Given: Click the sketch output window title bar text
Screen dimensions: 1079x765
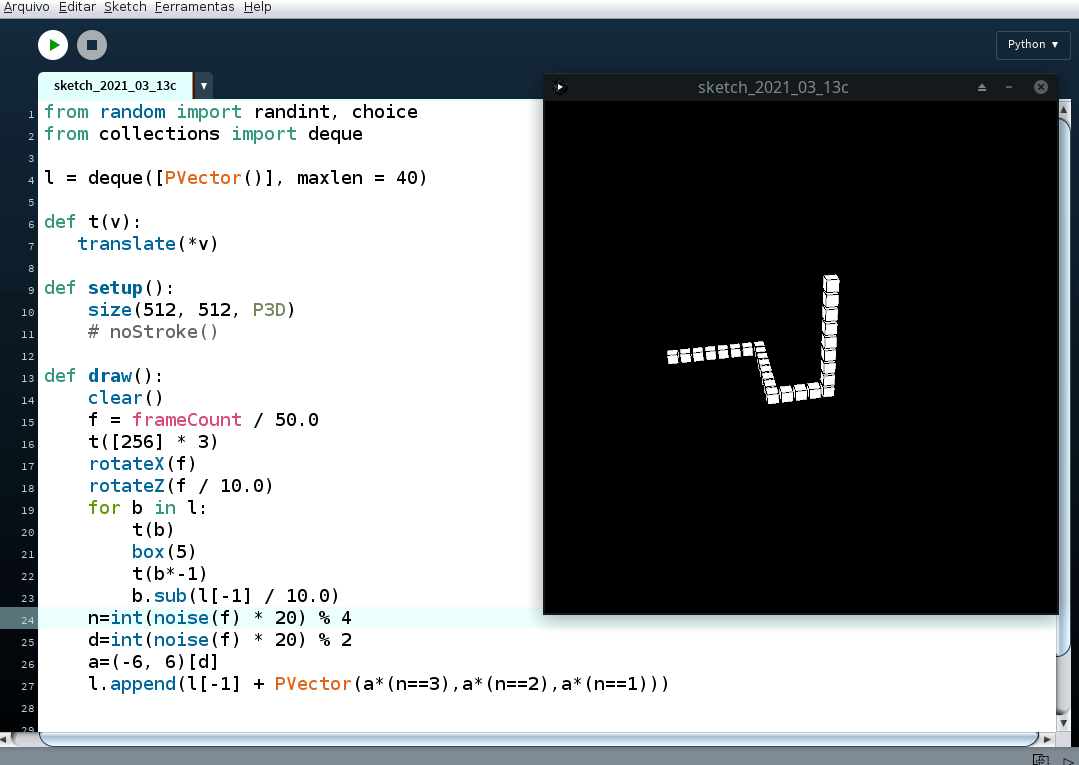Looking at the screenshot, I should (773, 87).
